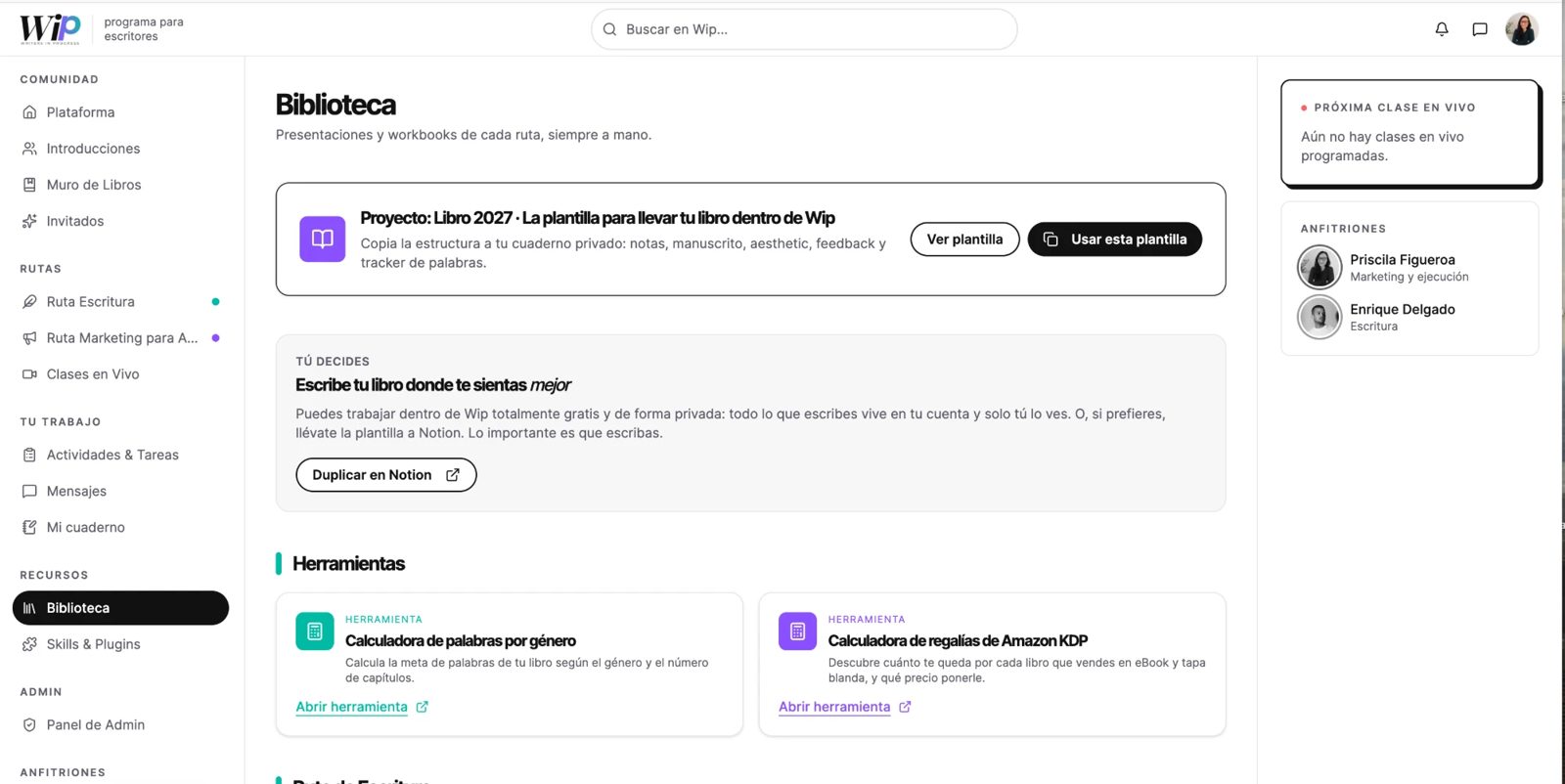Click the Usar esta plantilla button

coord(1115,240)
